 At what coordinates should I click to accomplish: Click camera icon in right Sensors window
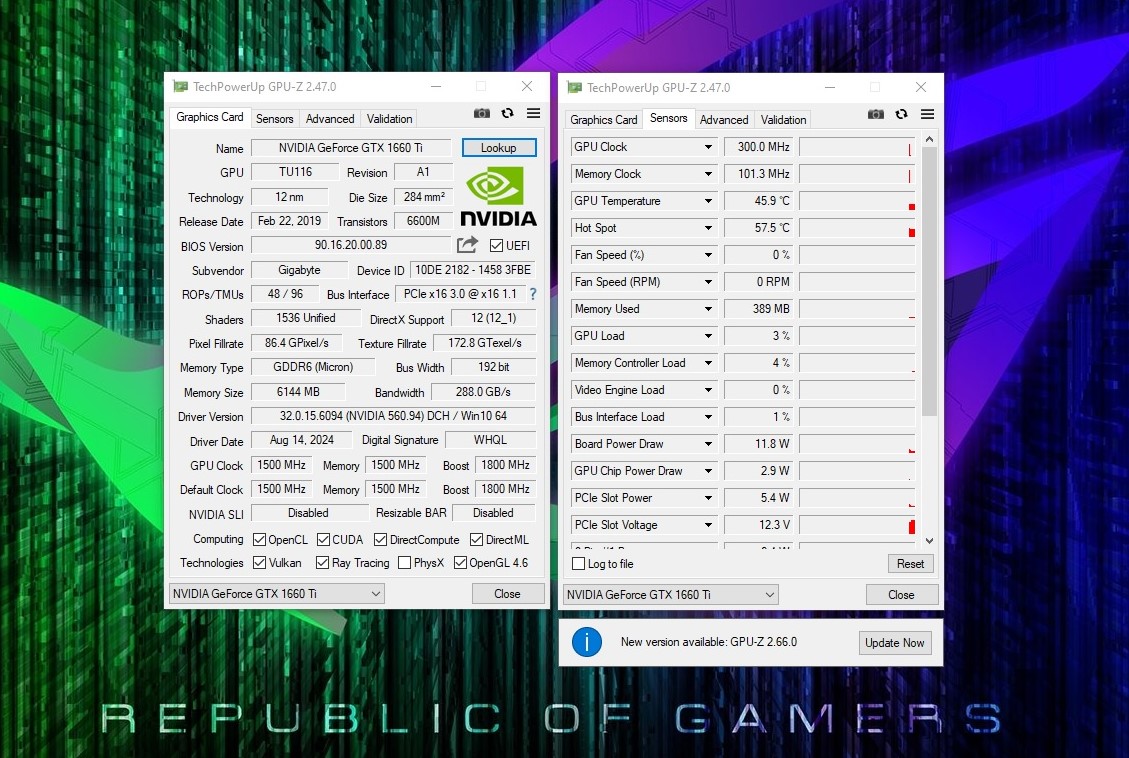[x=876, y=114]
